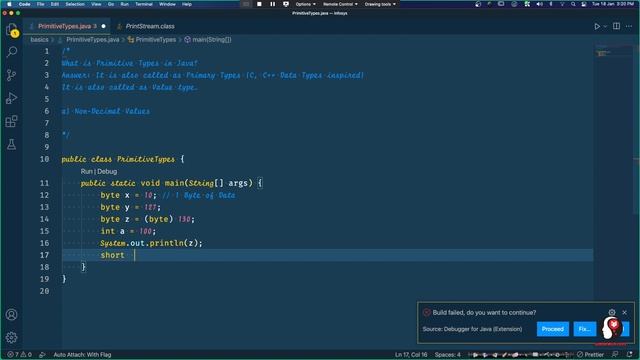Open the Source Control view
The height and width of the screenshot is (360, 640).
pos(12,75)
